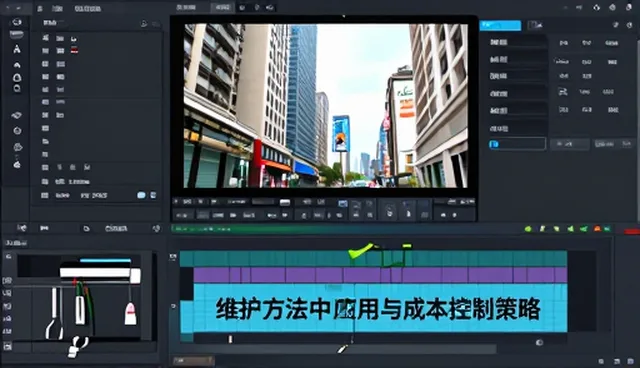Click the small white marker below the title clip
Viewport: 640px width, 368px height.
pyautogui.click(x=230, y=339)
